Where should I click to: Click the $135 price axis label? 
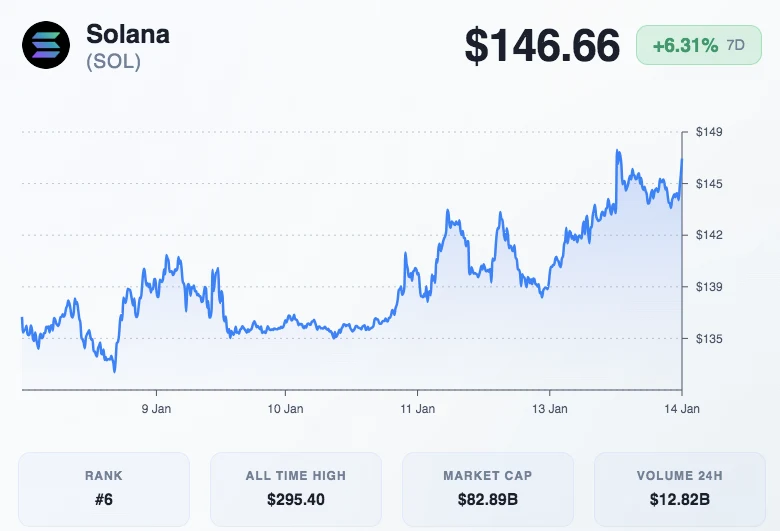(x=709, y=339)
